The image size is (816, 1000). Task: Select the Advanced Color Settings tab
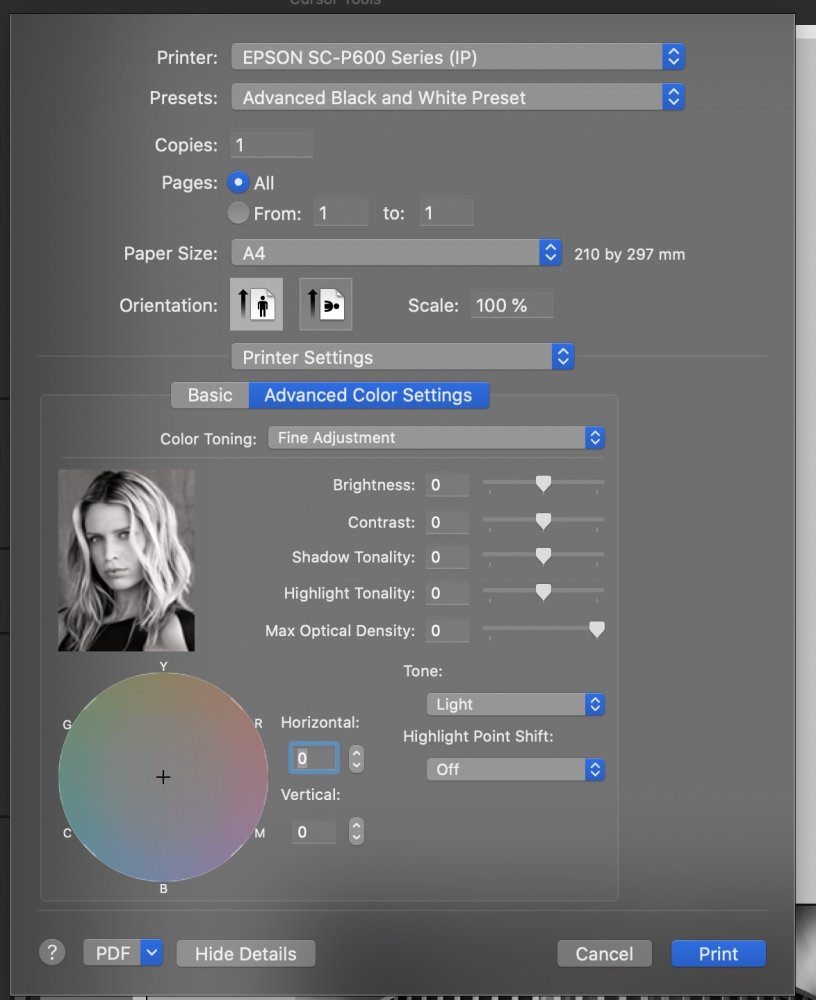click(x=368, y=395)
